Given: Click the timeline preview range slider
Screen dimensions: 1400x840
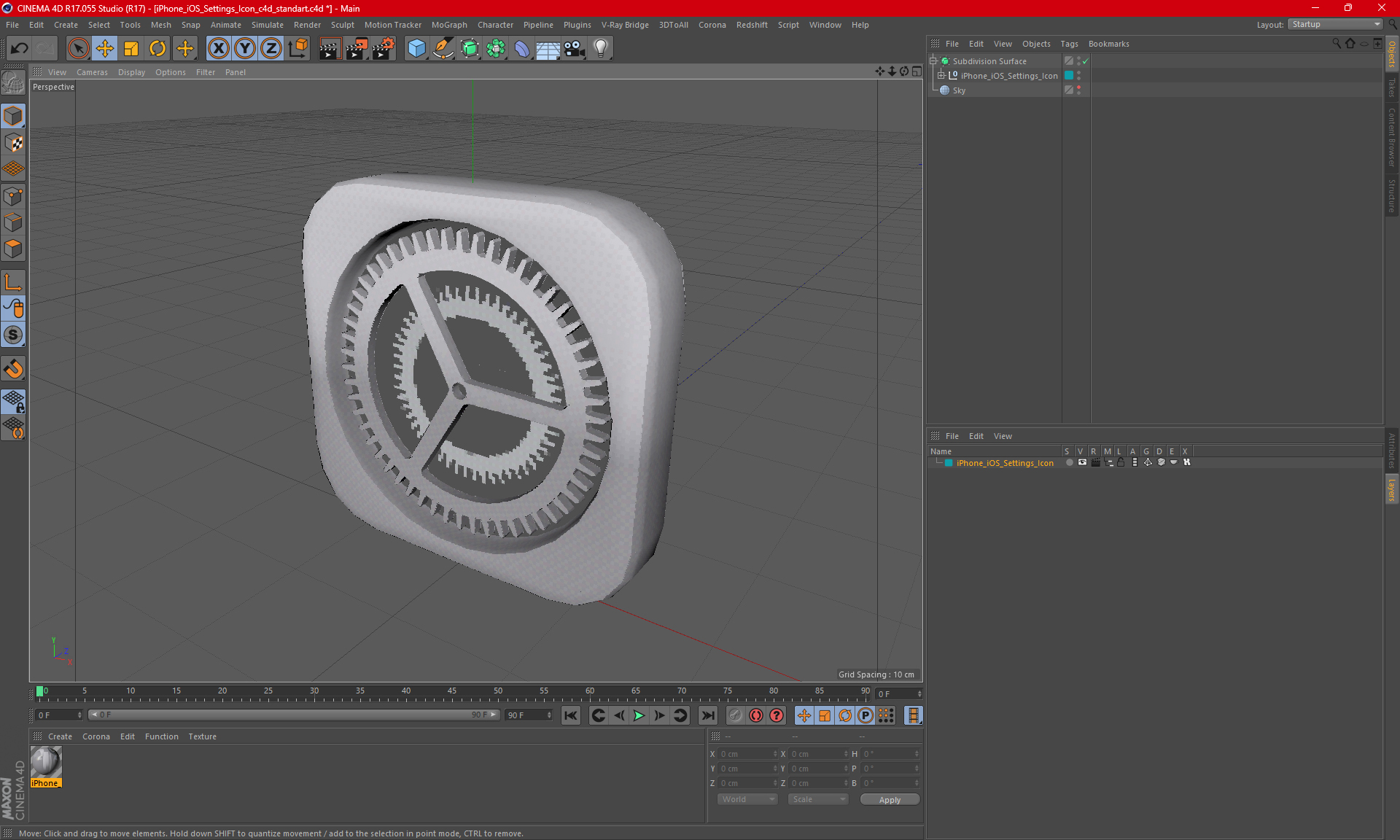Looking at the screenshot, I should pos(294,715).
